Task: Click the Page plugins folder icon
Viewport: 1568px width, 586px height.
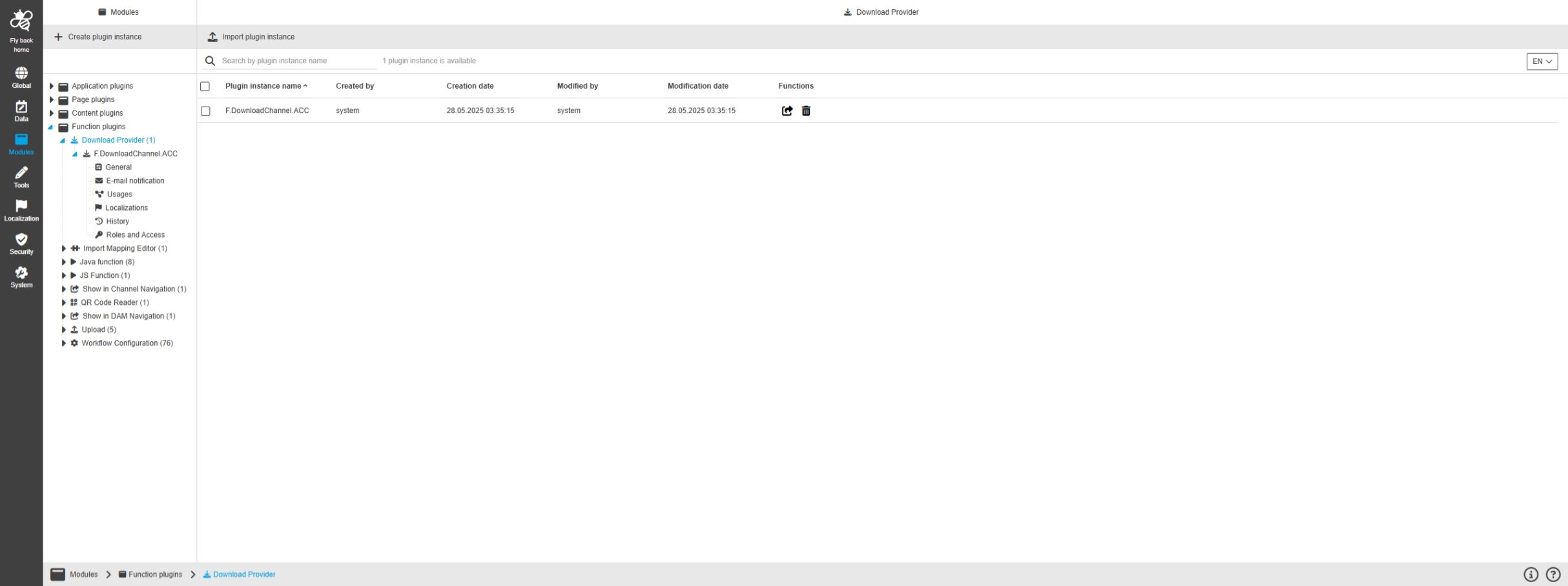Action: click(63, 100)
